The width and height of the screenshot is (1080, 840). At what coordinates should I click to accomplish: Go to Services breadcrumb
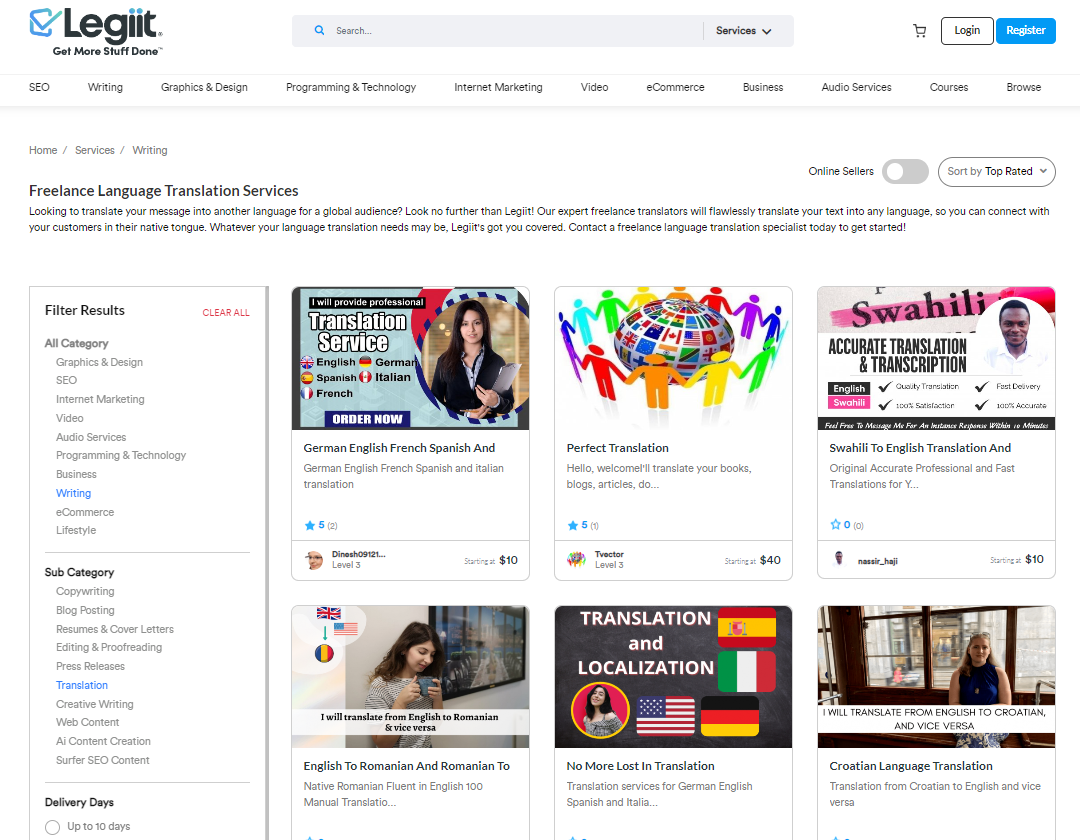tap(95, 150)
